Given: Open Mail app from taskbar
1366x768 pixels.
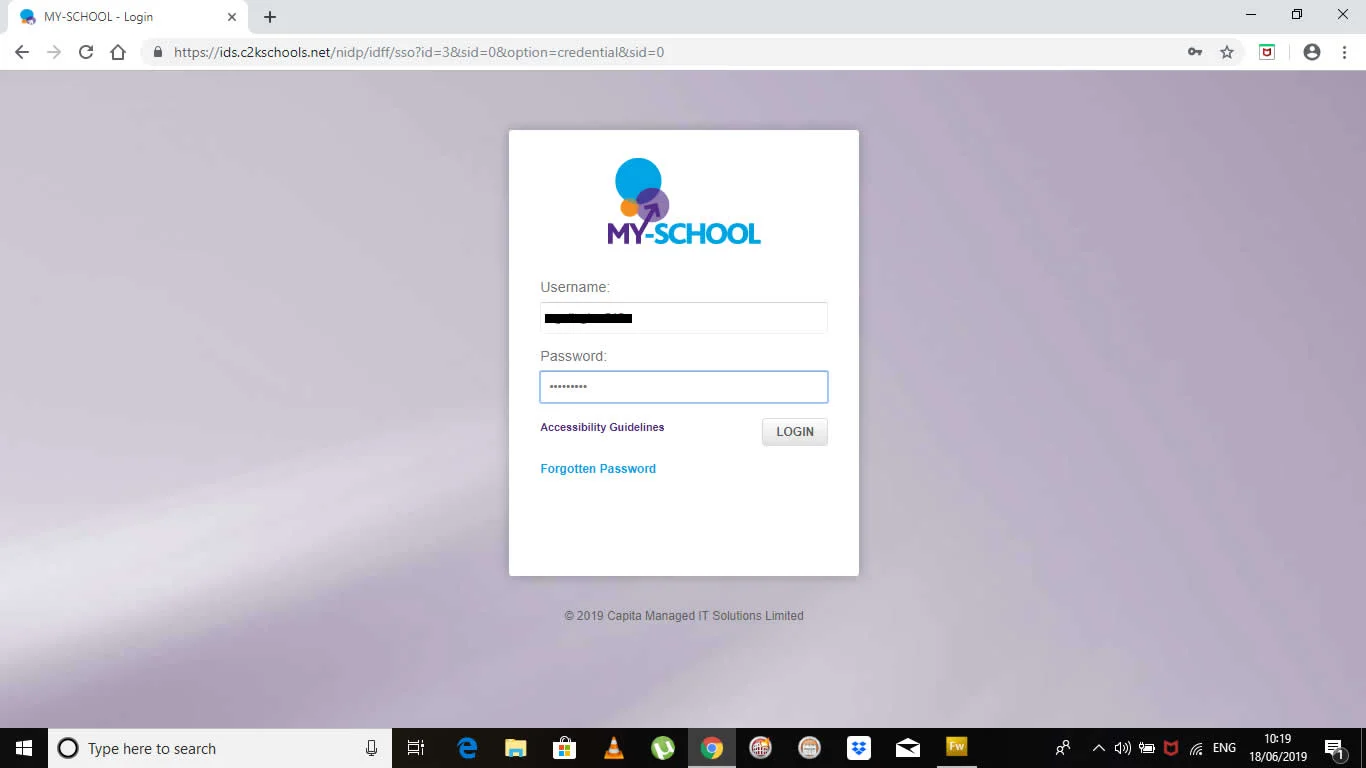Looking at the screenshot, I should [x=908, y=748].
